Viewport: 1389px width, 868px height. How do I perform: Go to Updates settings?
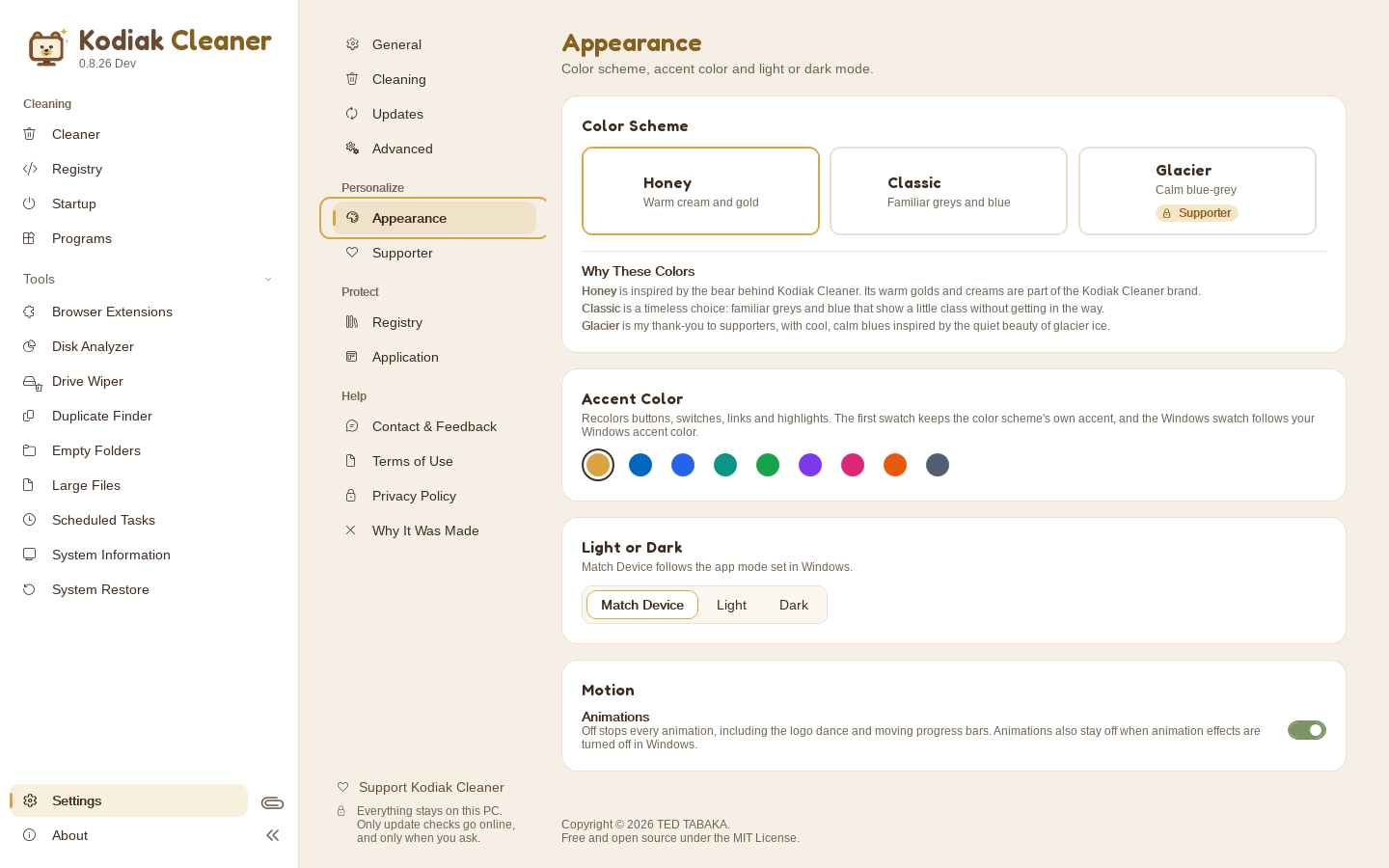click(433, 114)
